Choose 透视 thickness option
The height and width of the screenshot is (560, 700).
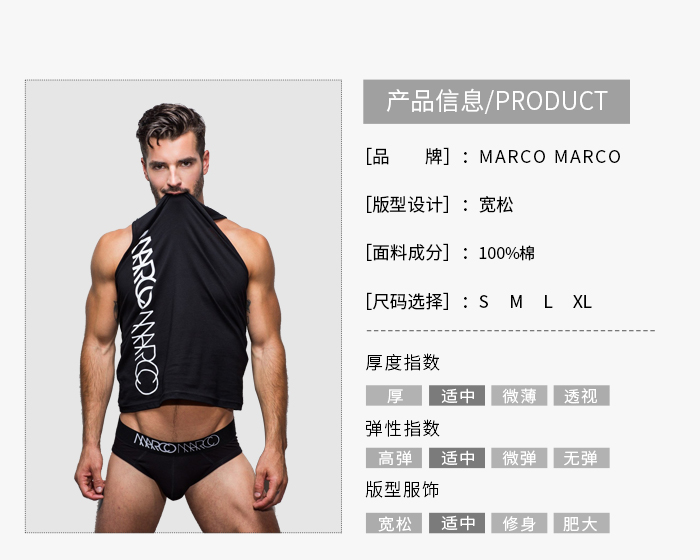pyautogui.click(x=581, y=396)
